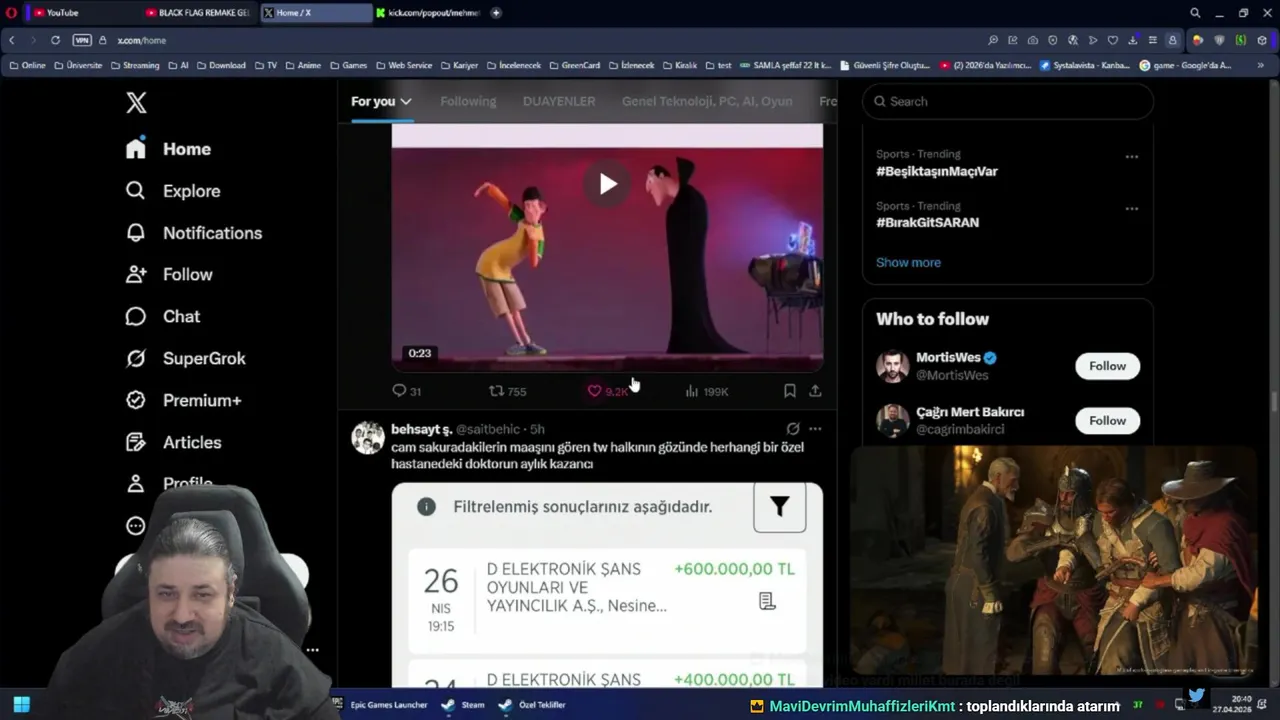This screenshot has width=1280, height=720.
Task: Go back in browser history
Action: 12,40
